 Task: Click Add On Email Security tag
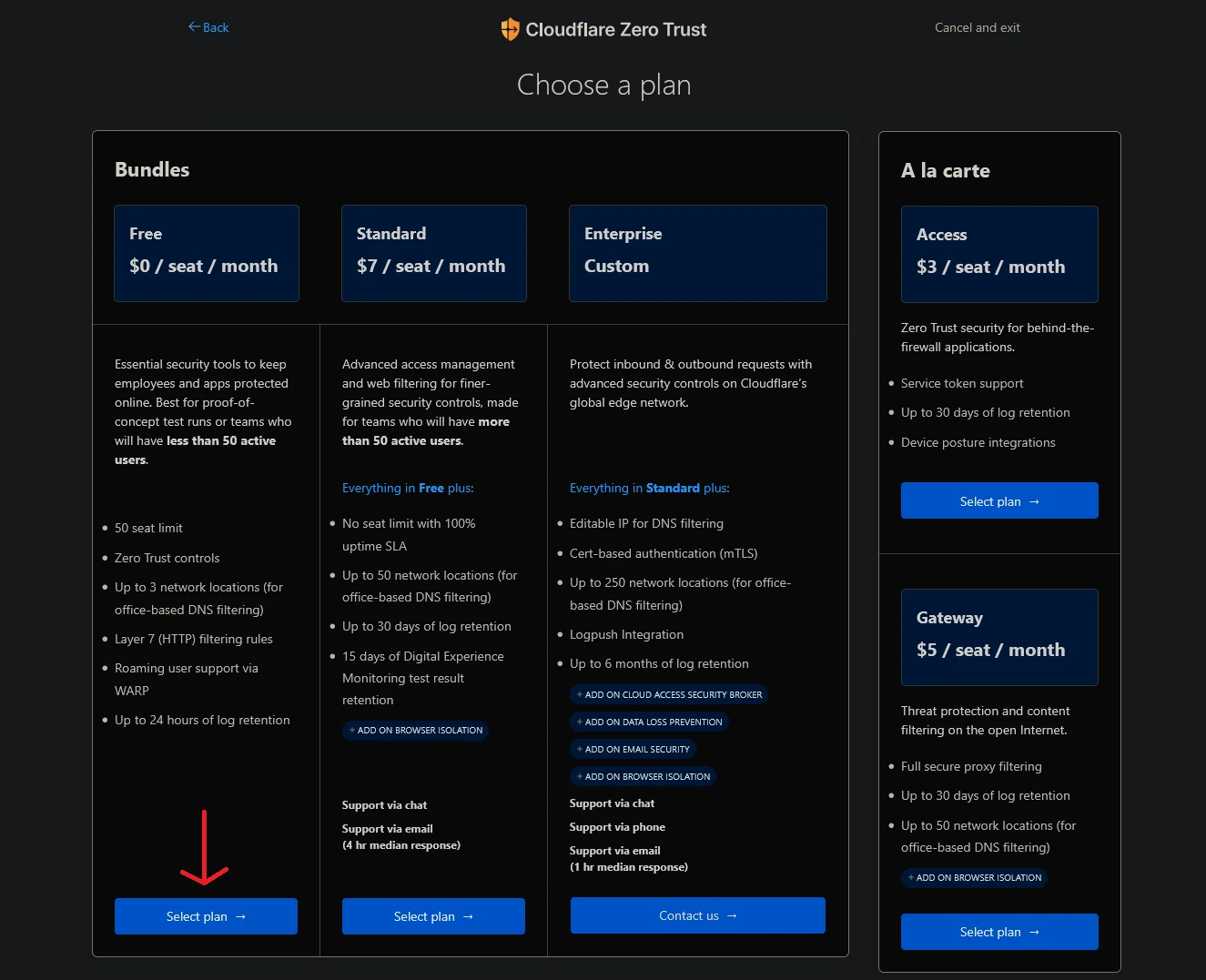633,749
